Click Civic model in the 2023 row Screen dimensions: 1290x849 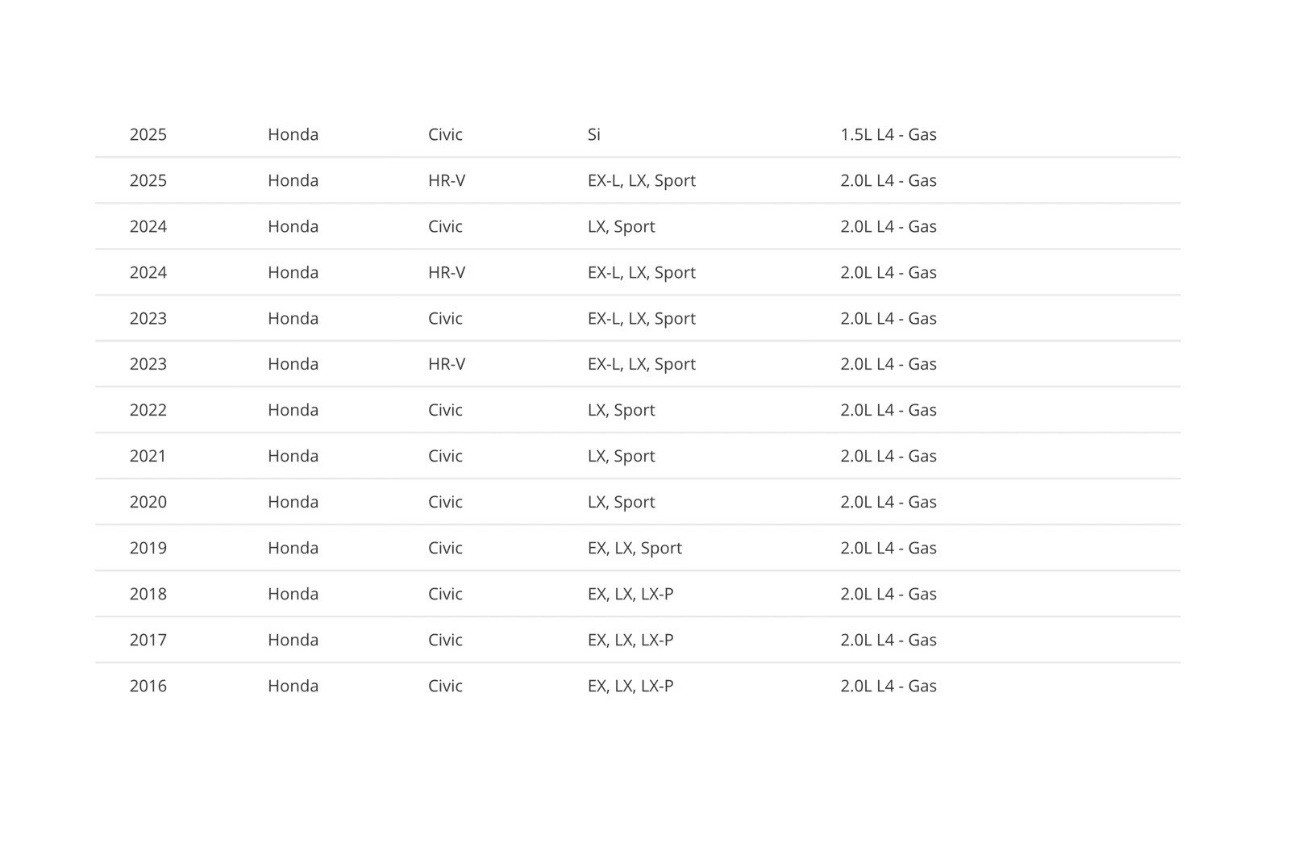pyautogui.click(x=445, y=318)
